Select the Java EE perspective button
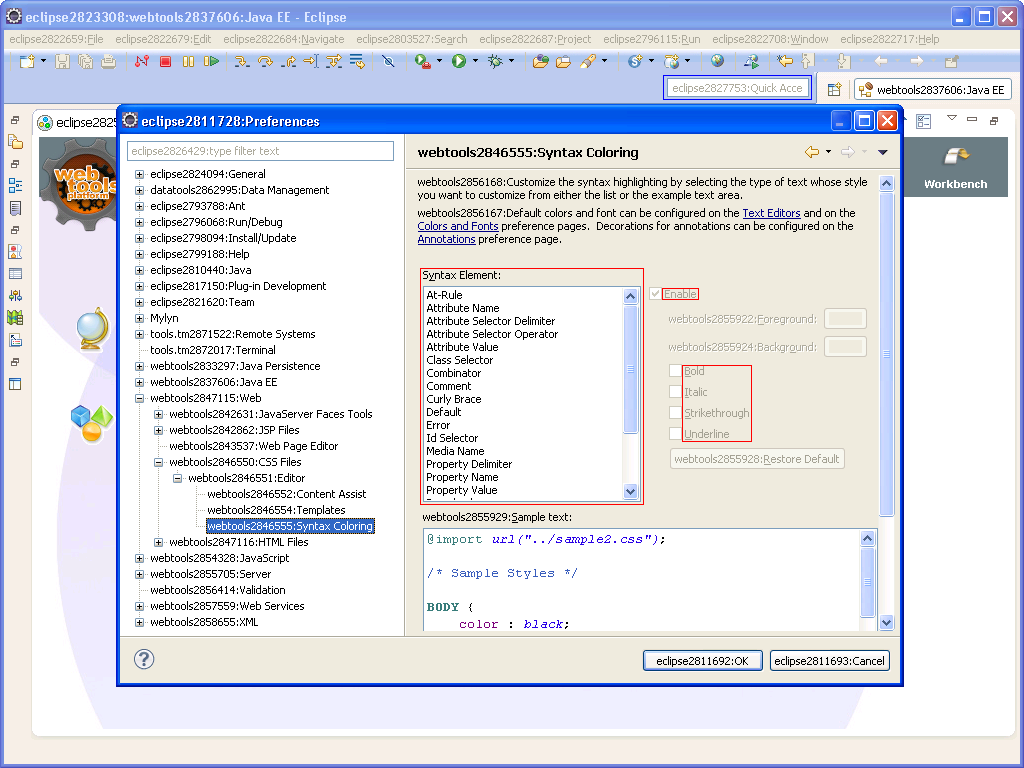Viewport: 1024px width, 768px height. 933,89
